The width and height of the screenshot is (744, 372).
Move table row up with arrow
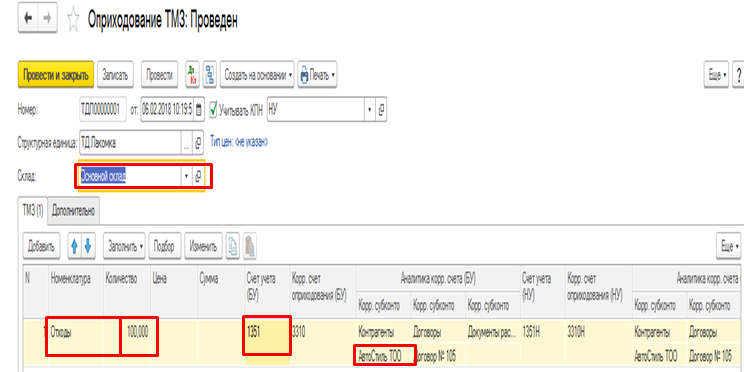(x=74, y=247)
